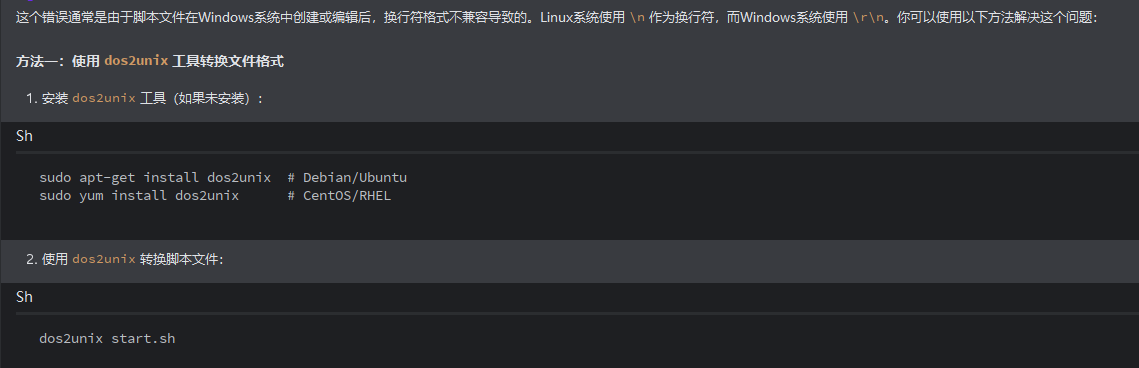Click the text "转换脚本文件" in step 2

[x=179, y=259]
